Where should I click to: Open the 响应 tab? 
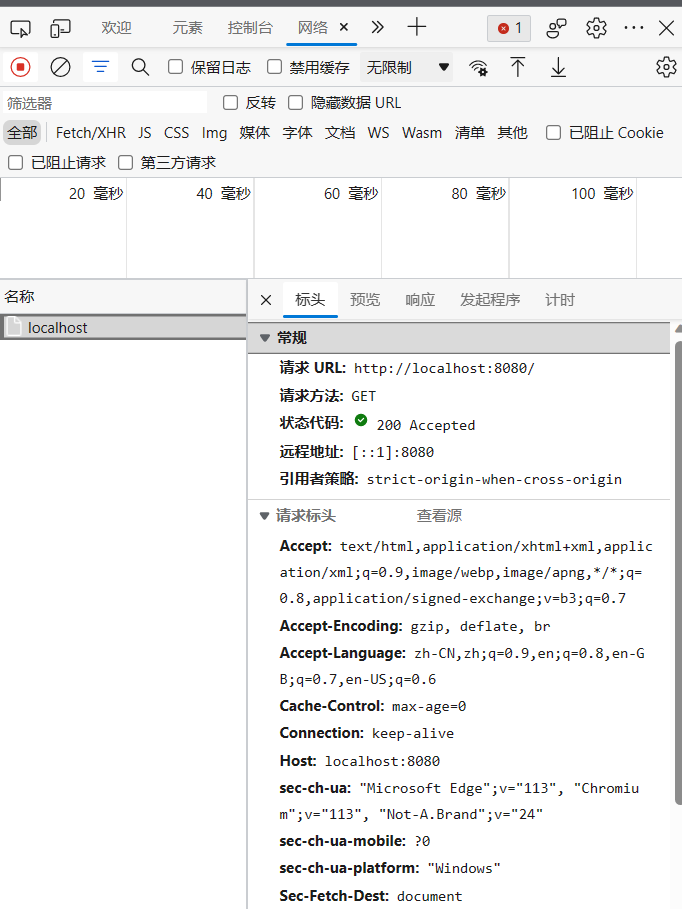[420, 300]
